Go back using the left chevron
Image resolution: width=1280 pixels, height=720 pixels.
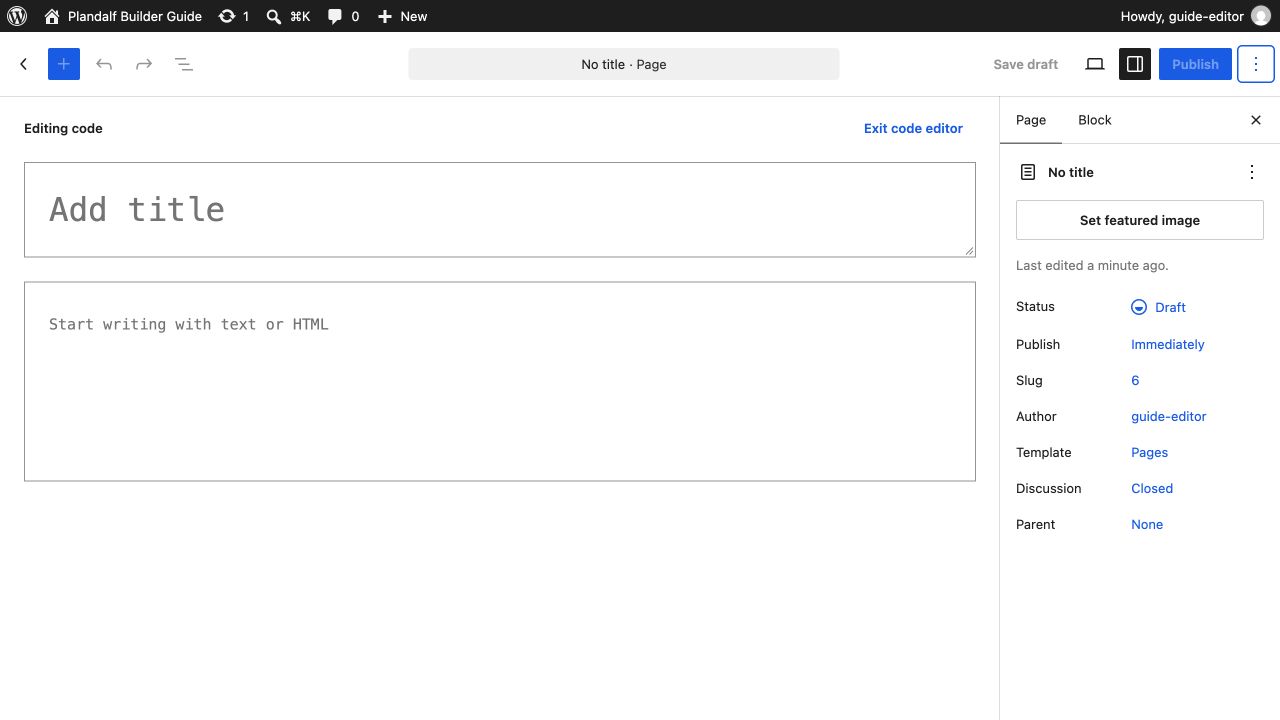pos(24,64)
